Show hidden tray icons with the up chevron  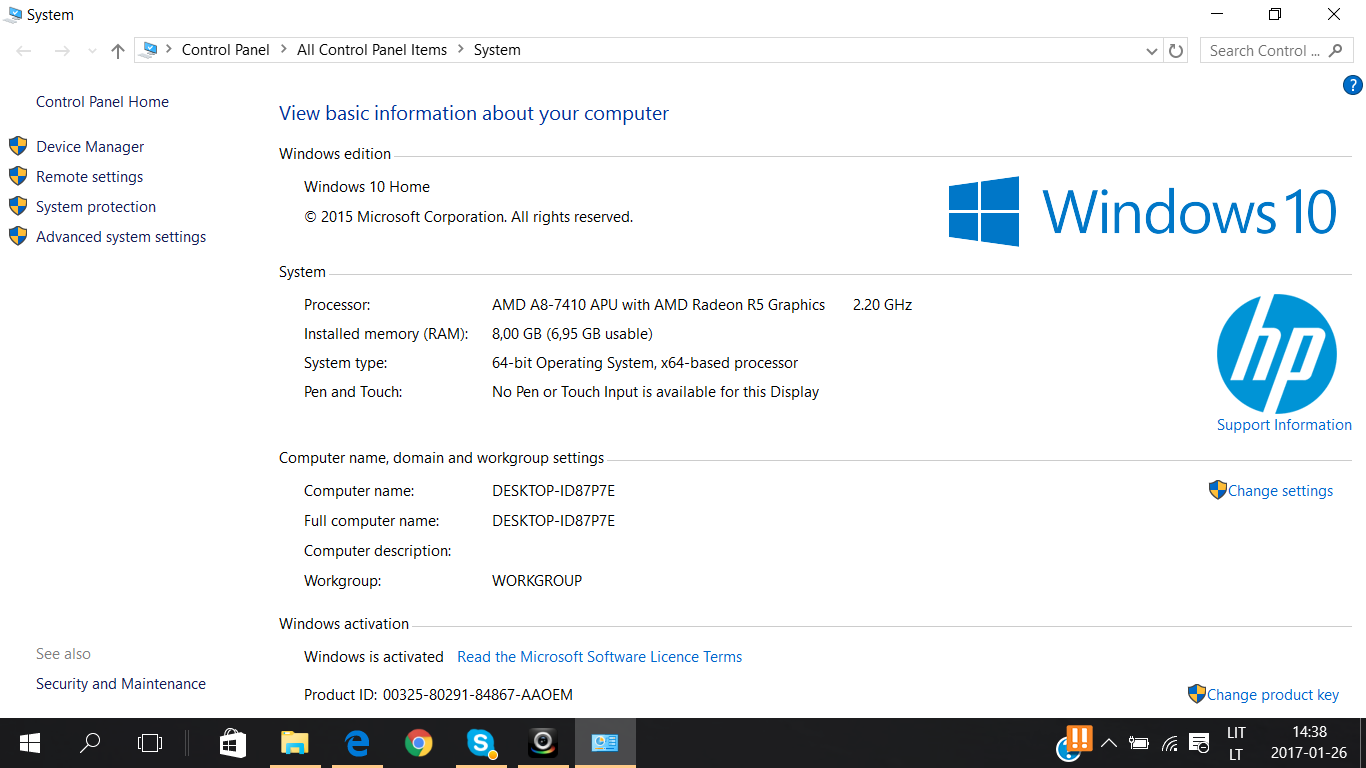pos(1108,743)
